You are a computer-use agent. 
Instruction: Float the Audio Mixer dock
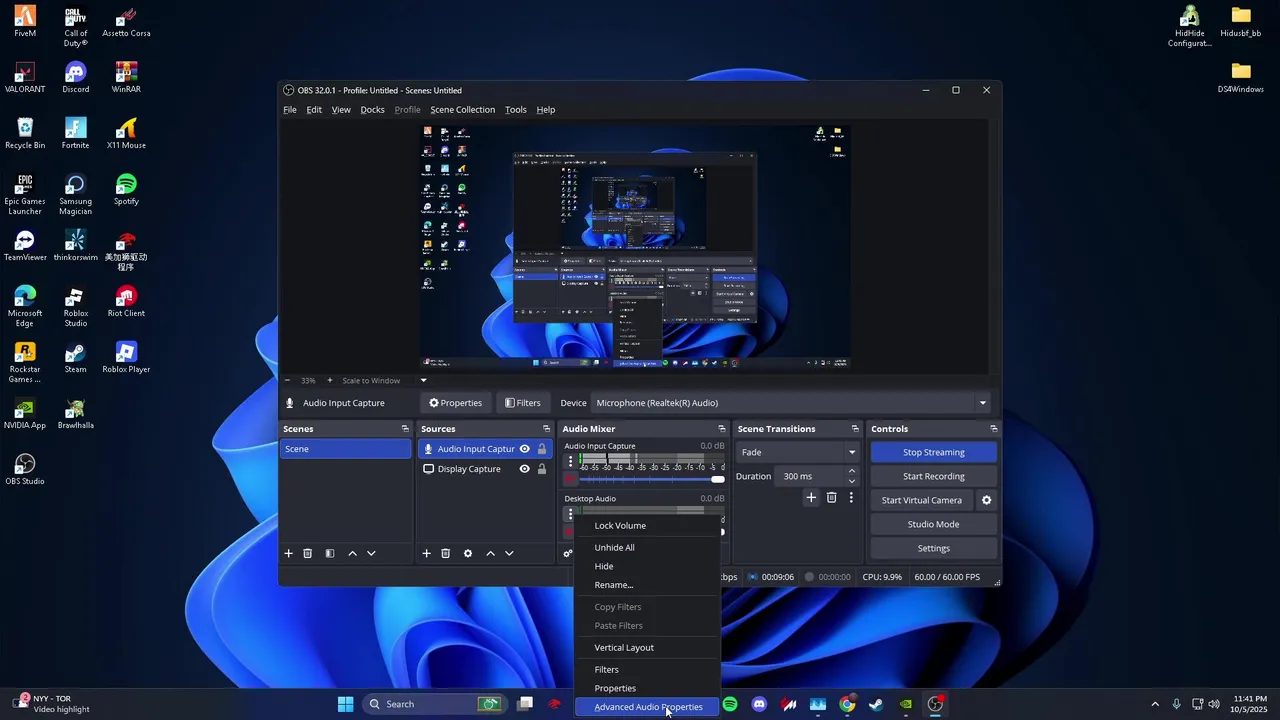click(x=721, y=429)
